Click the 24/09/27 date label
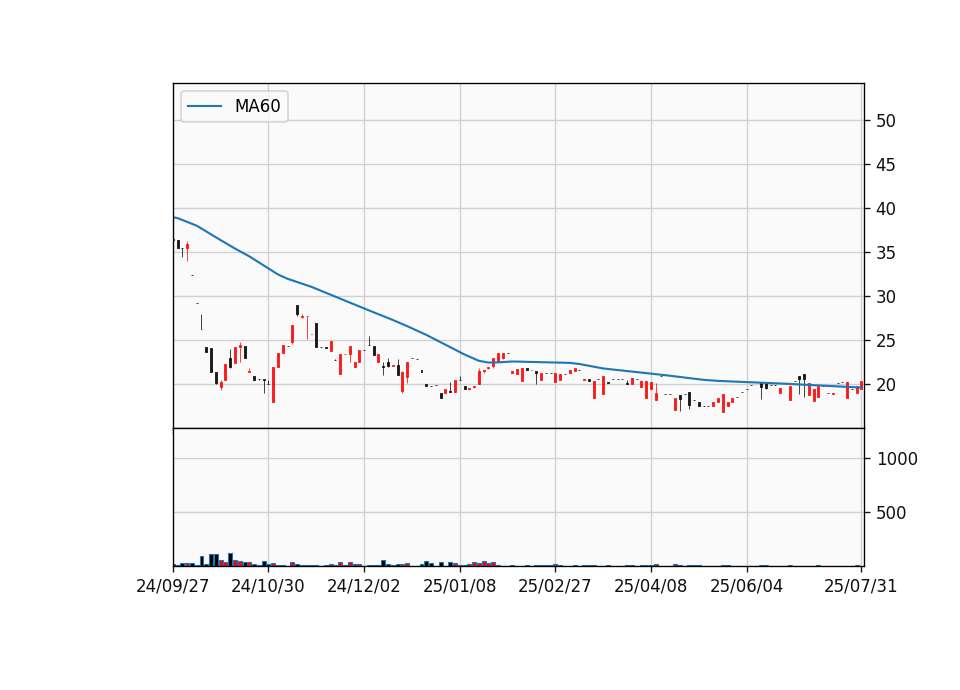The width and height of the screenshot is (960, 690). pyautogui.click(x=172, y=586)
